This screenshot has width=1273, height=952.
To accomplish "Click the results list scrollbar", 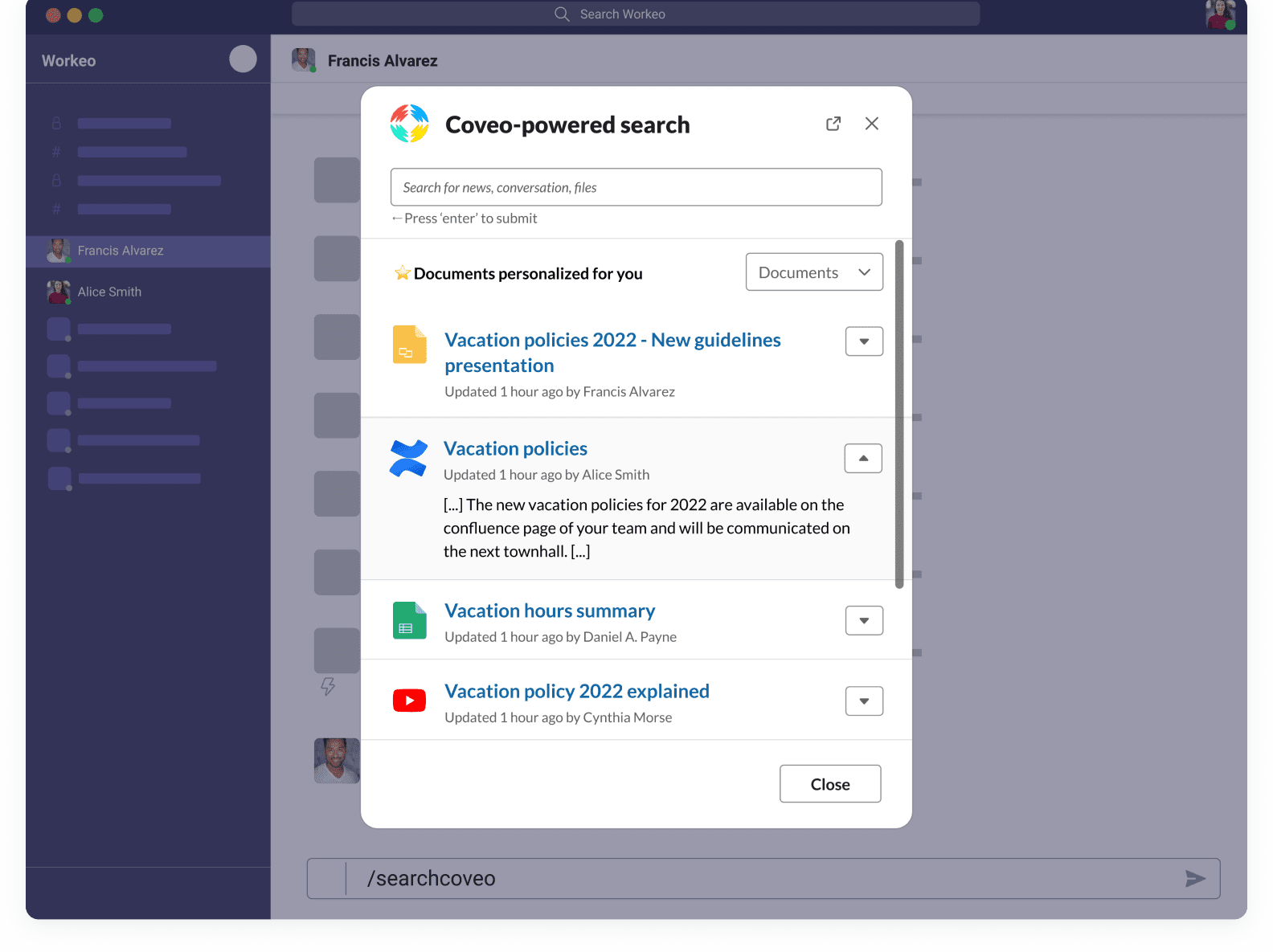I will [899, 414].
